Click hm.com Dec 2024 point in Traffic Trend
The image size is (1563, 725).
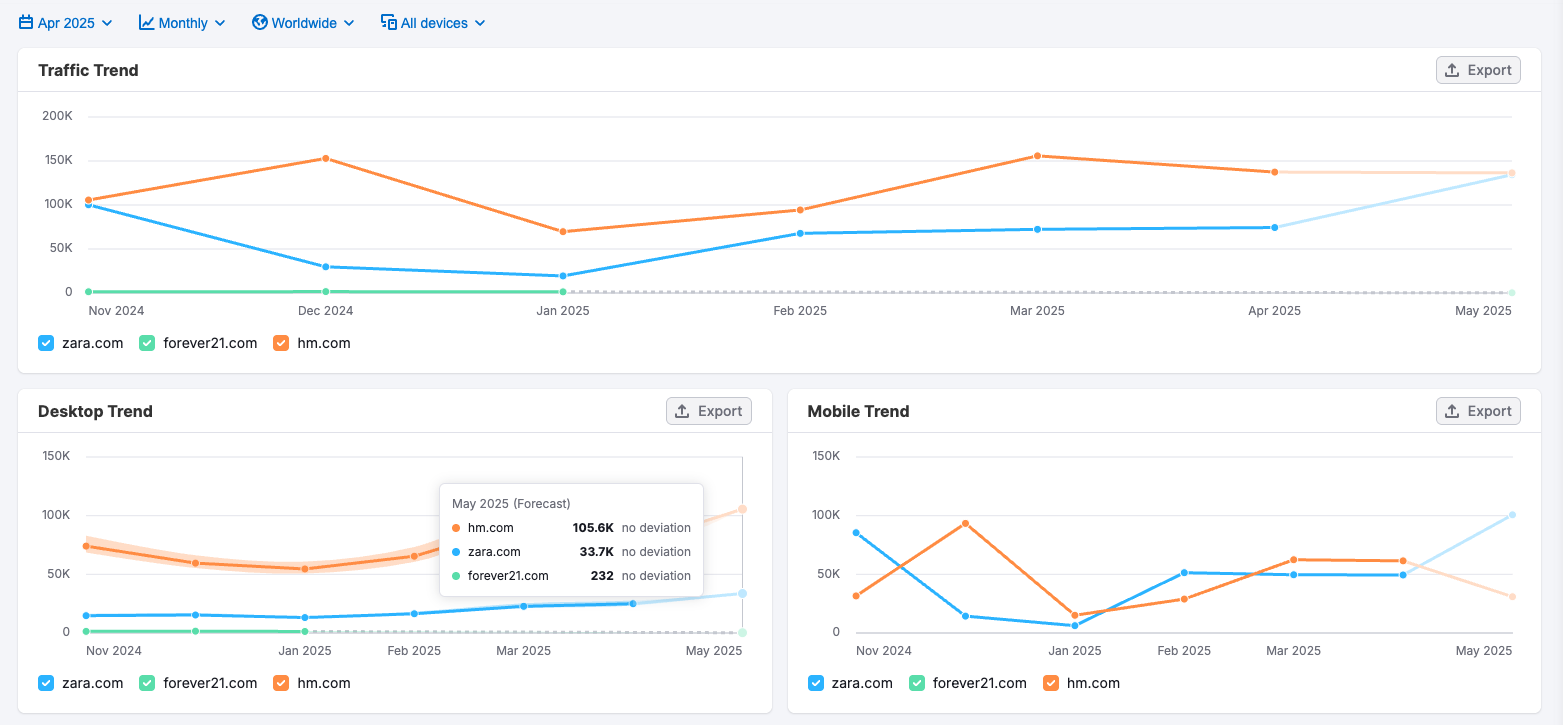[326, 158]
